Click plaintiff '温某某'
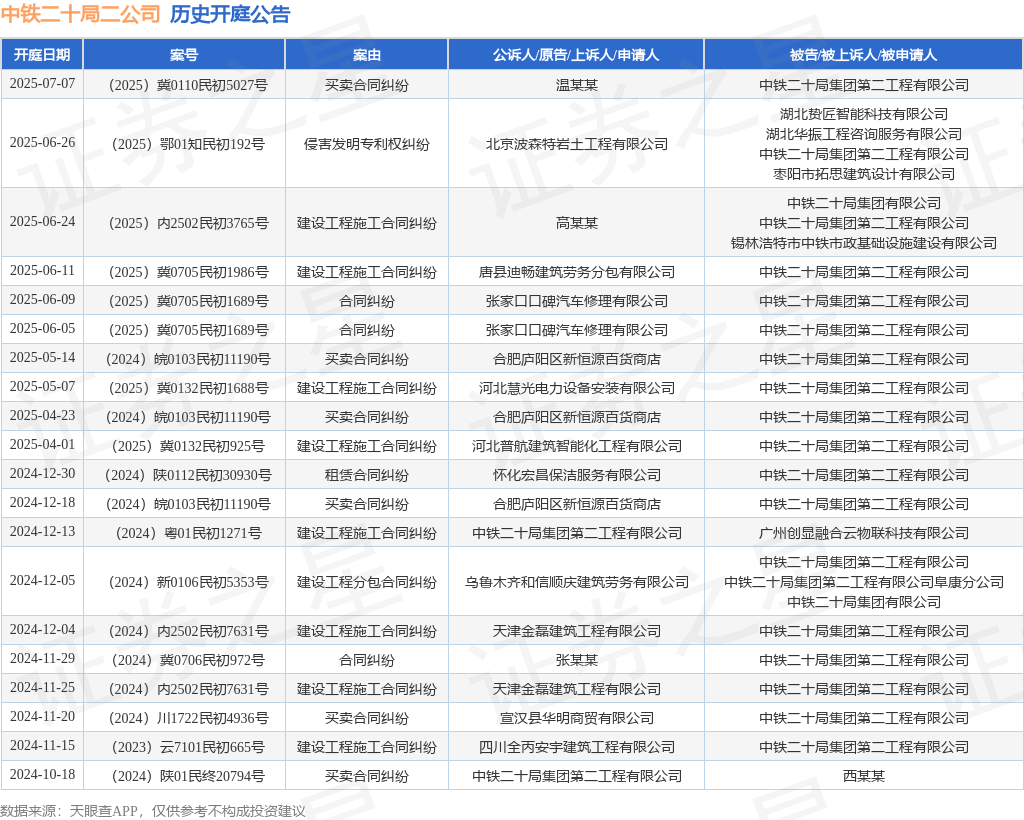The height and width of the screenshot is (820, 1024). click(x=576, y=86)
